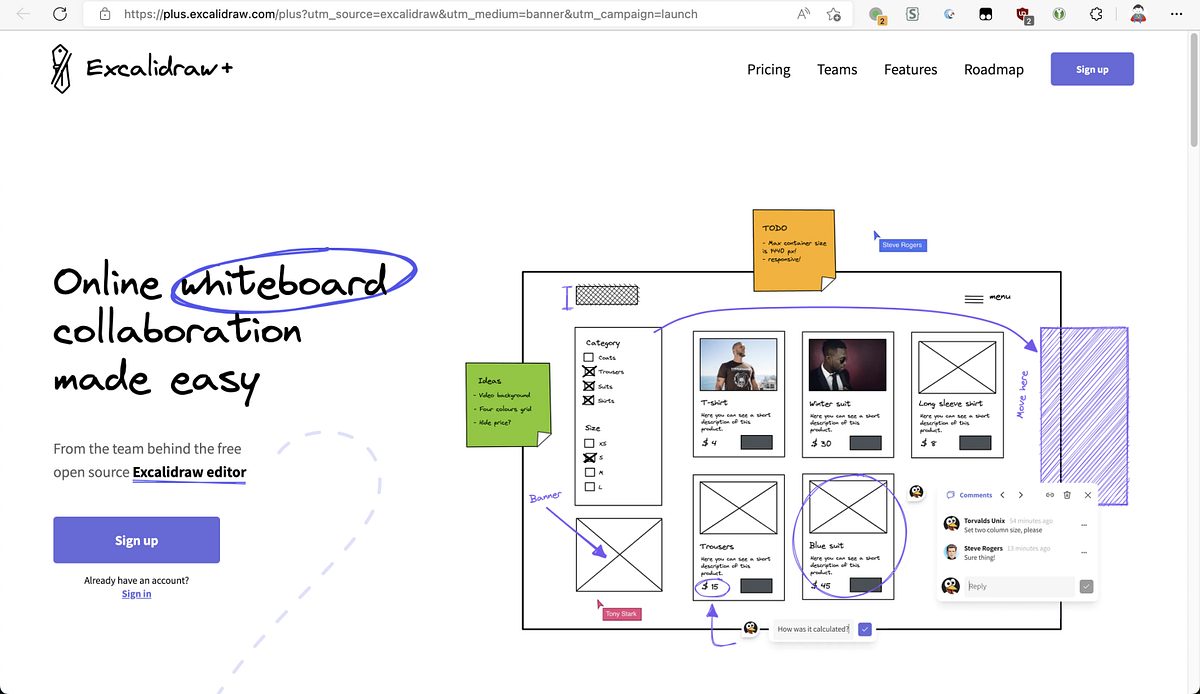Reload the page with the browser refresh icon
The width and height of the screenshot is (1200, 694).
point(59,14)
